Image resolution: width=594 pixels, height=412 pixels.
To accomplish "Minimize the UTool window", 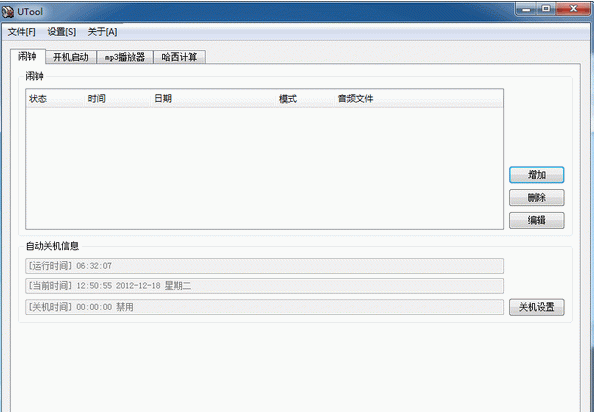I will tap(527, 9).
